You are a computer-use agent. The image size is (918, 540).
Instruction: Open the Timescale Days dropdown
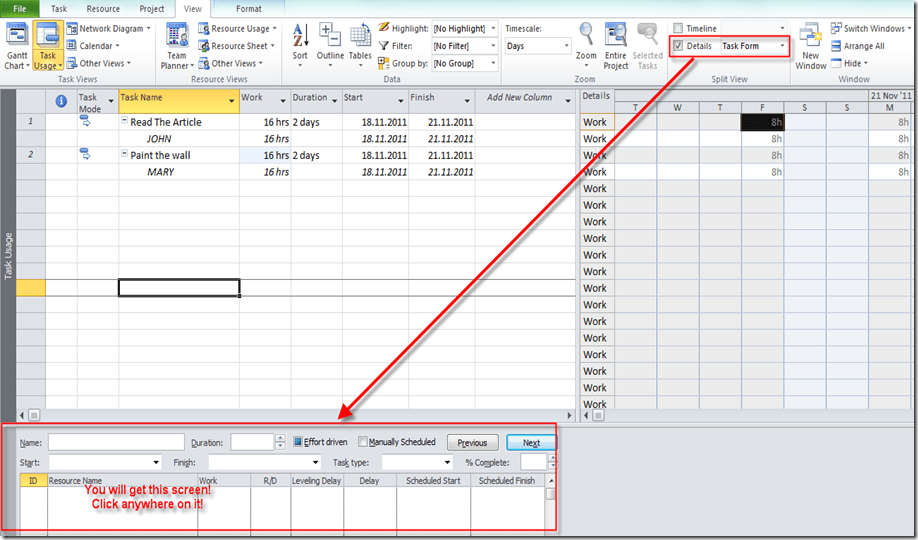point(568,46)
